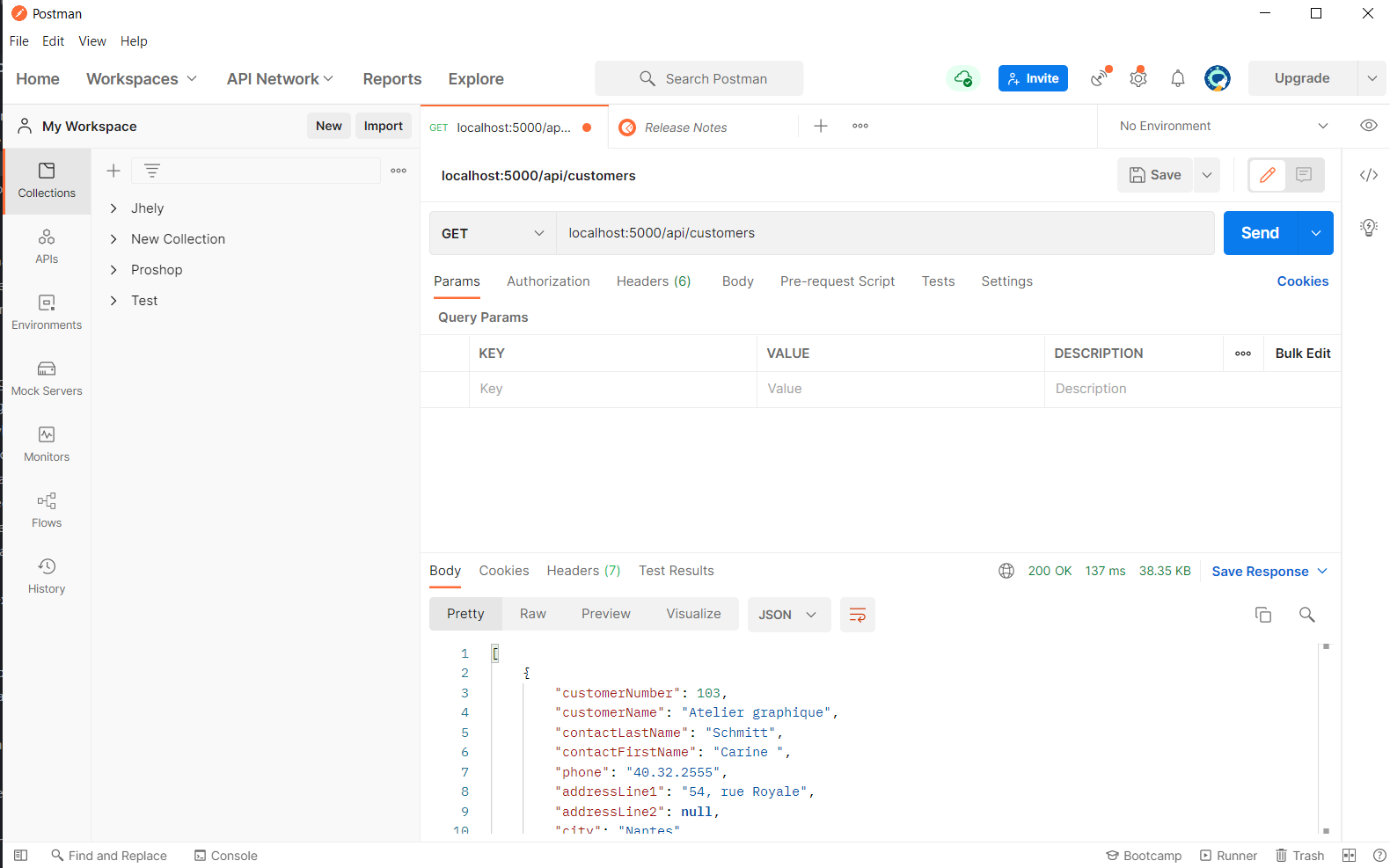Search within the response body

(1307, 615)
